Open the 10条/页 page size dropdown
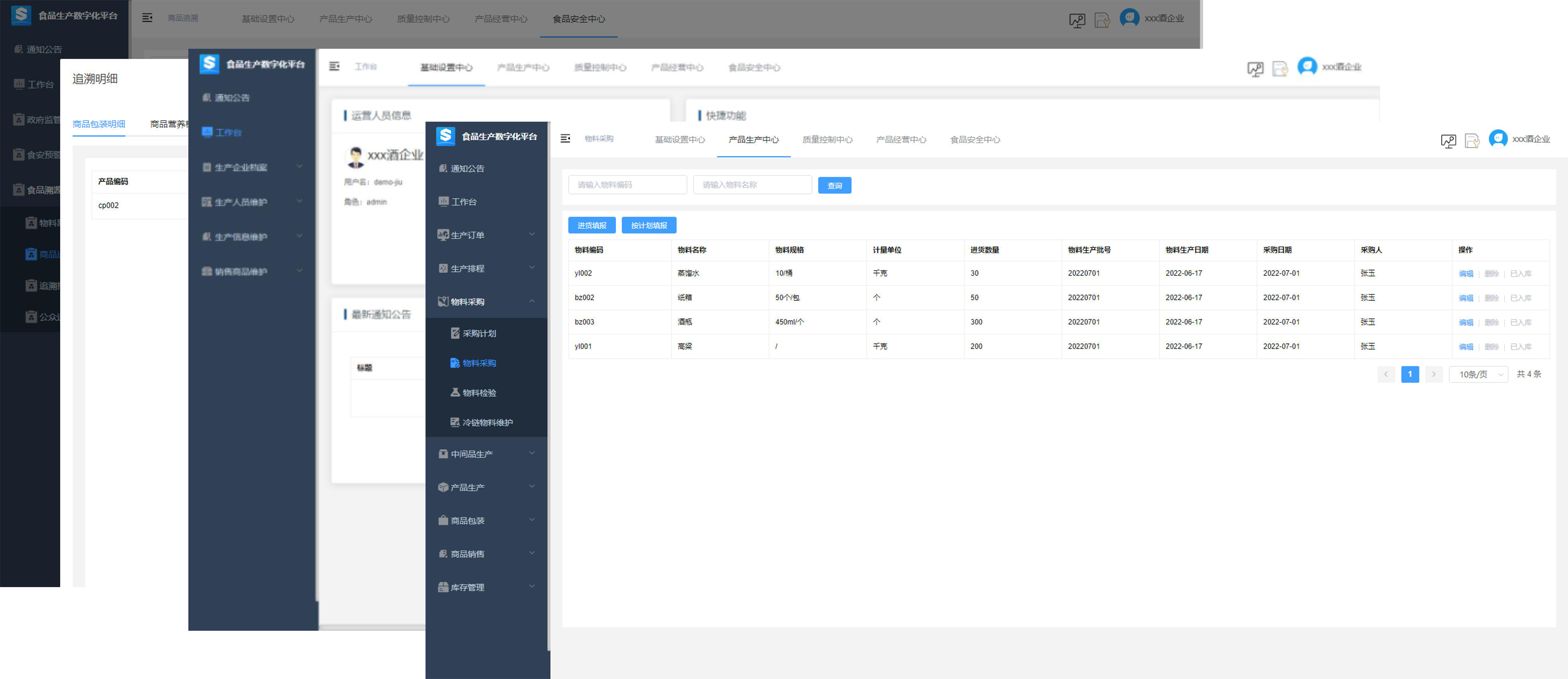This screenshot has width=1568, height=679. [1479, 374]
